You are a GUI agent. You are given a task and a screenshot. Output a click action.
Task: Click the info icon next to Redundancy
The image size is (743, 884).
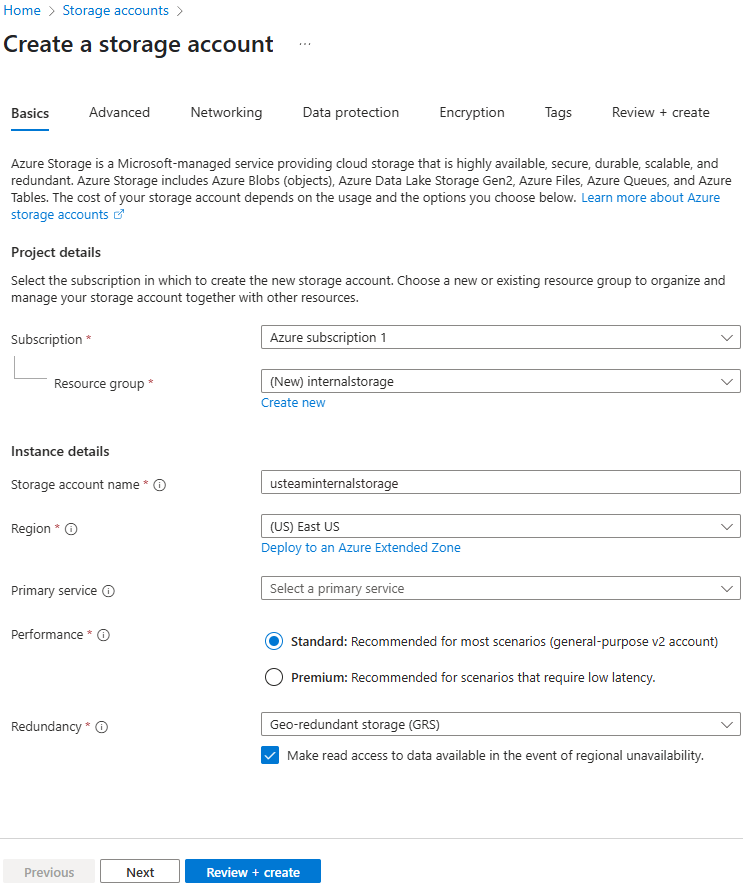(x=101, y=727)
